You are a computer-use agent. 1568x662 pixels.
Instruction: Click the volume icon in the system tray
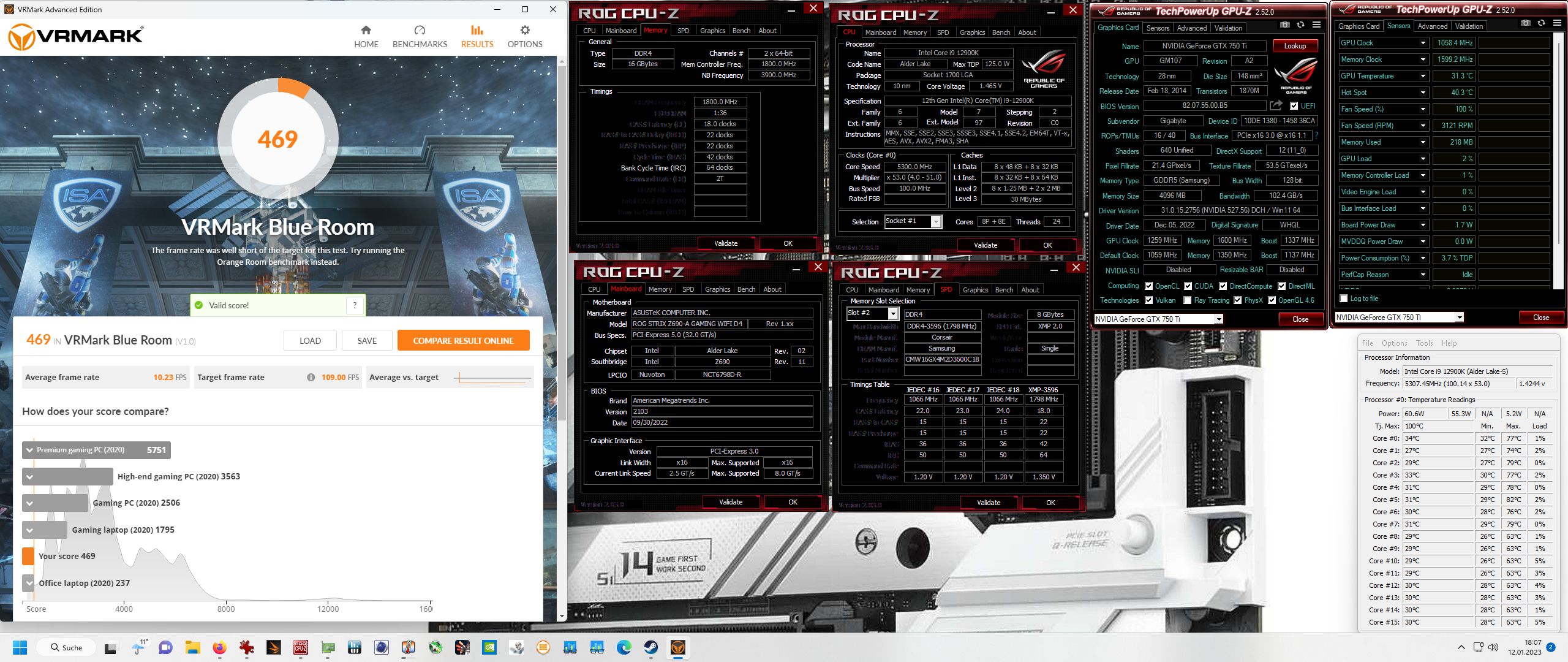coord(1493,647)
